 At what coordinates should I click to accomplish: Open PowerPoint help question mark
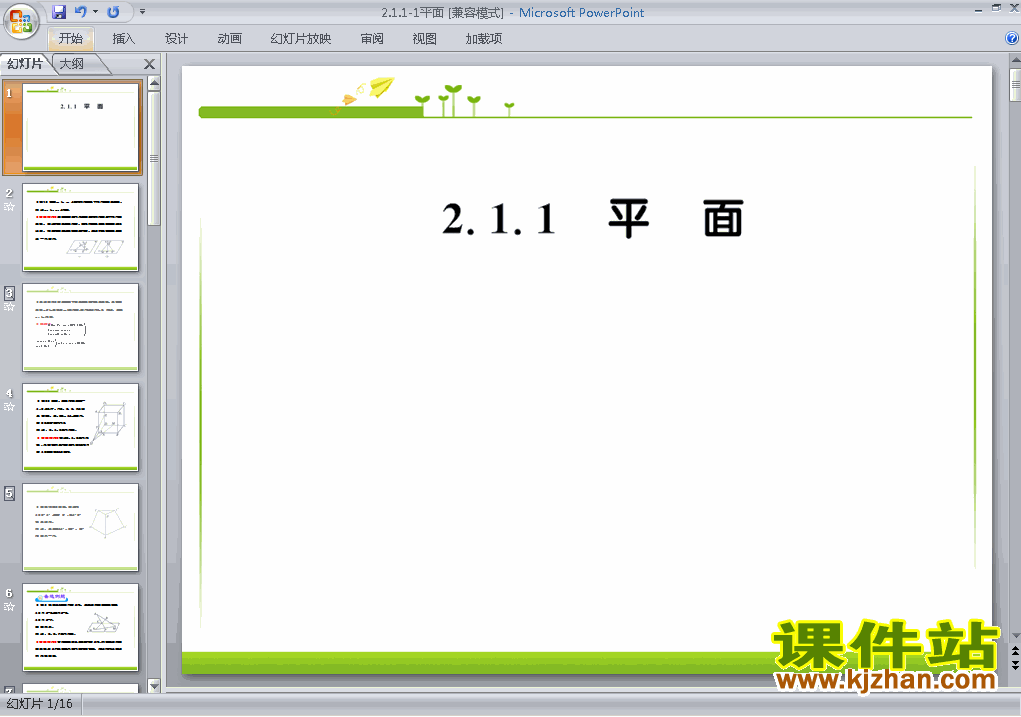click(x=1012, y=38)
